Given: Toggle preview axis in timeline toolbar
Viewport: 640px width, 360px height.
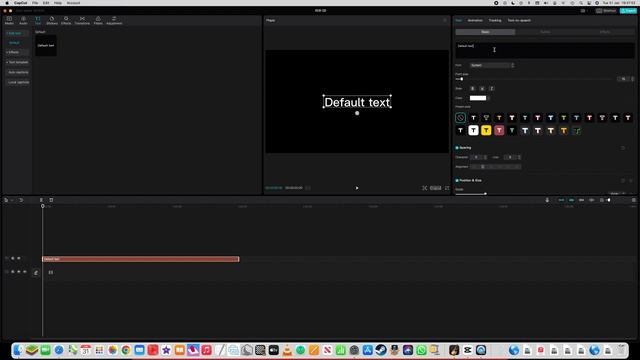Looking at the screenshot, I should click(x=591, y=200).
